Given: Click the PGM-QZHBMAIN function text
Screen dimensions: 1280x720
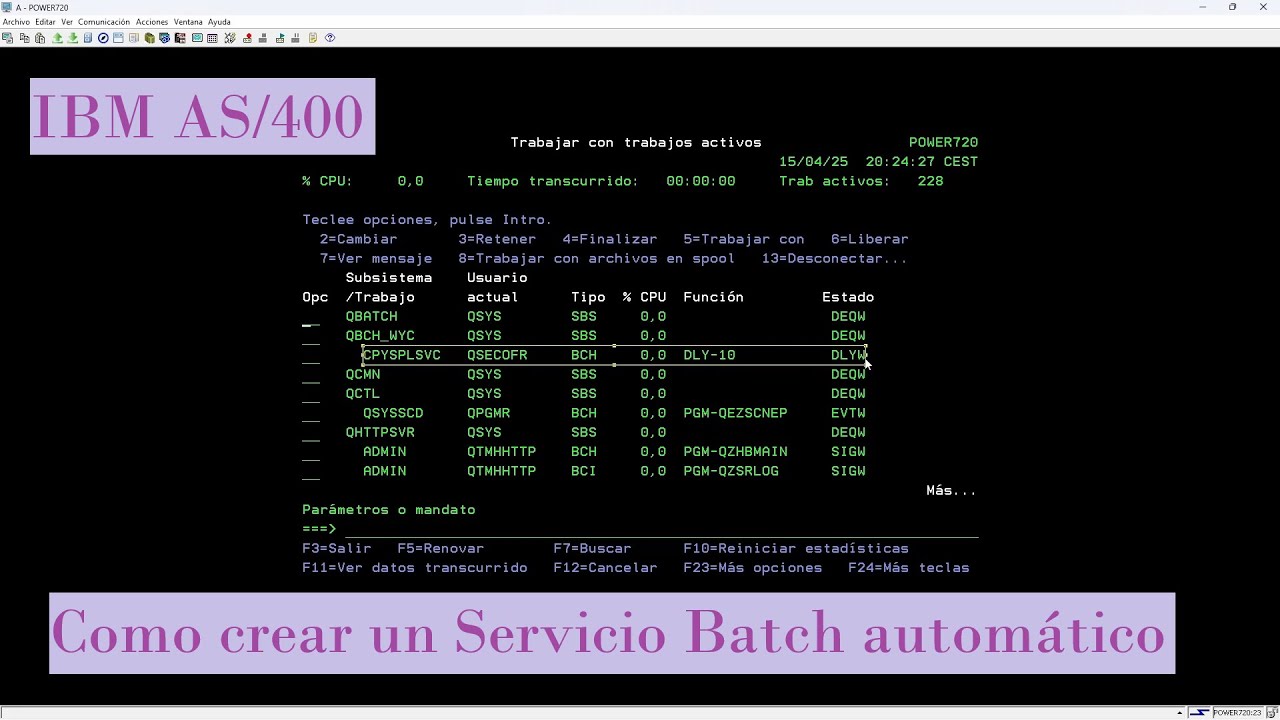Looking at the screenshot, I should click(735, 452).
